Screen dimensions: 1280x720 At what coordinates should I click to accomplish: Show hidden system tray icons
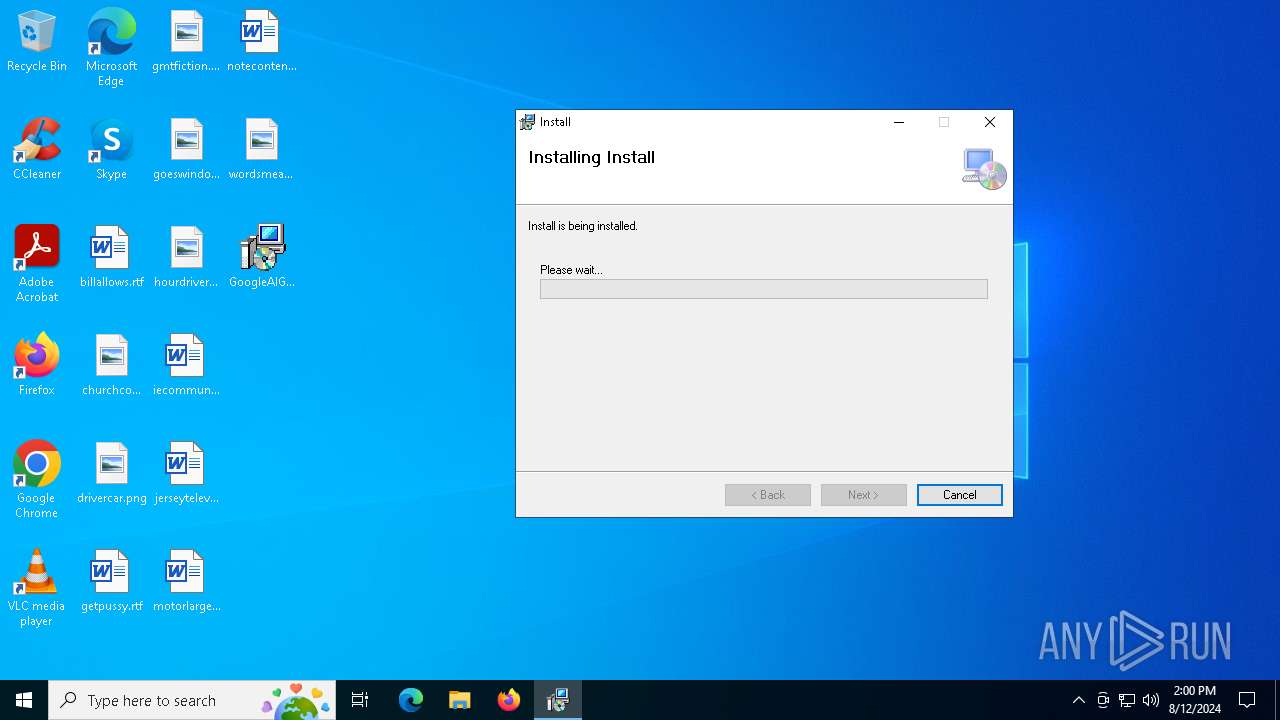point(1078,700)
